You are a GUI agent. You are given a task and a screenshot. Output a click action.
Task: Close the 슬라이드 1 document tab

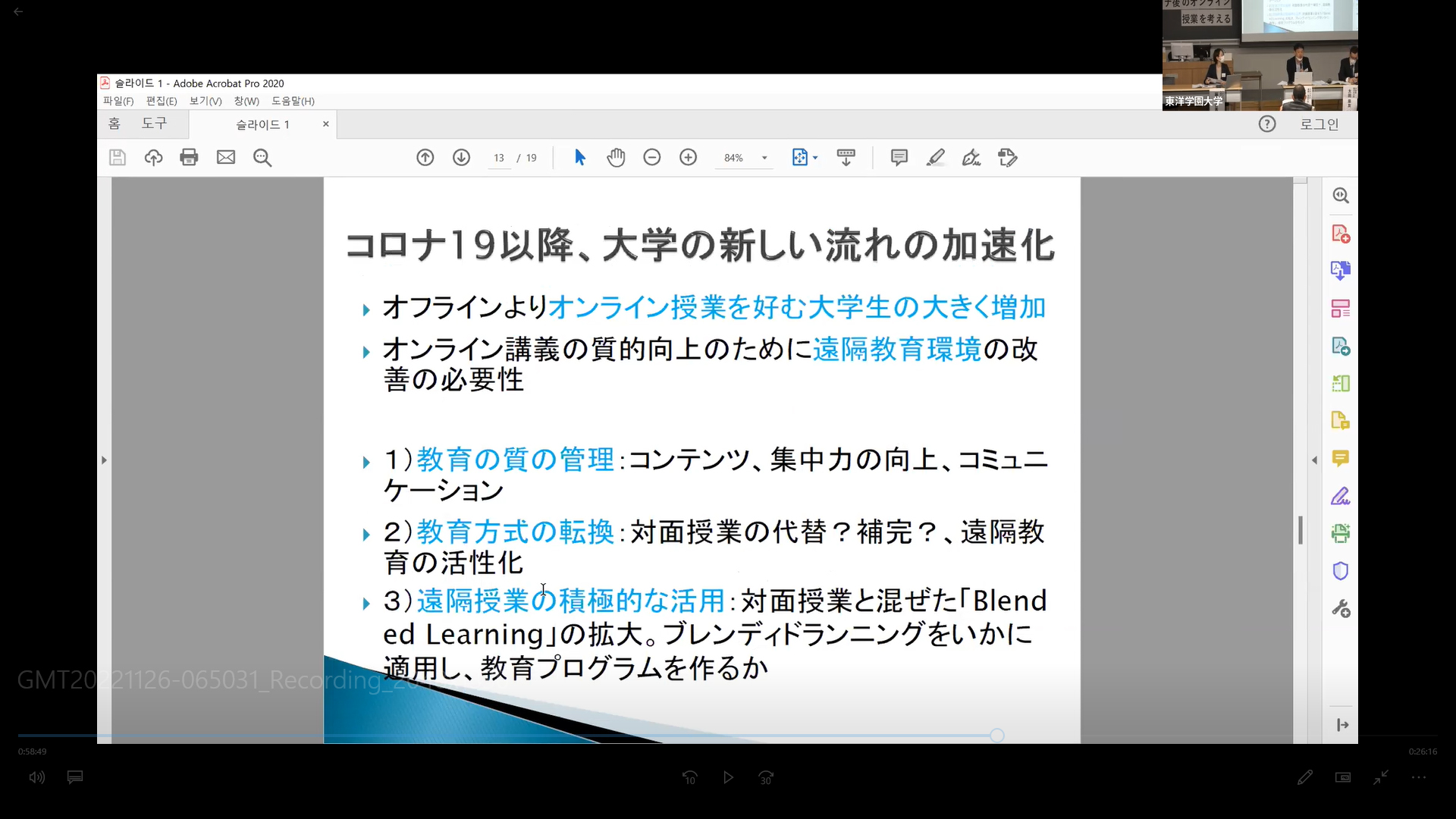326,124
